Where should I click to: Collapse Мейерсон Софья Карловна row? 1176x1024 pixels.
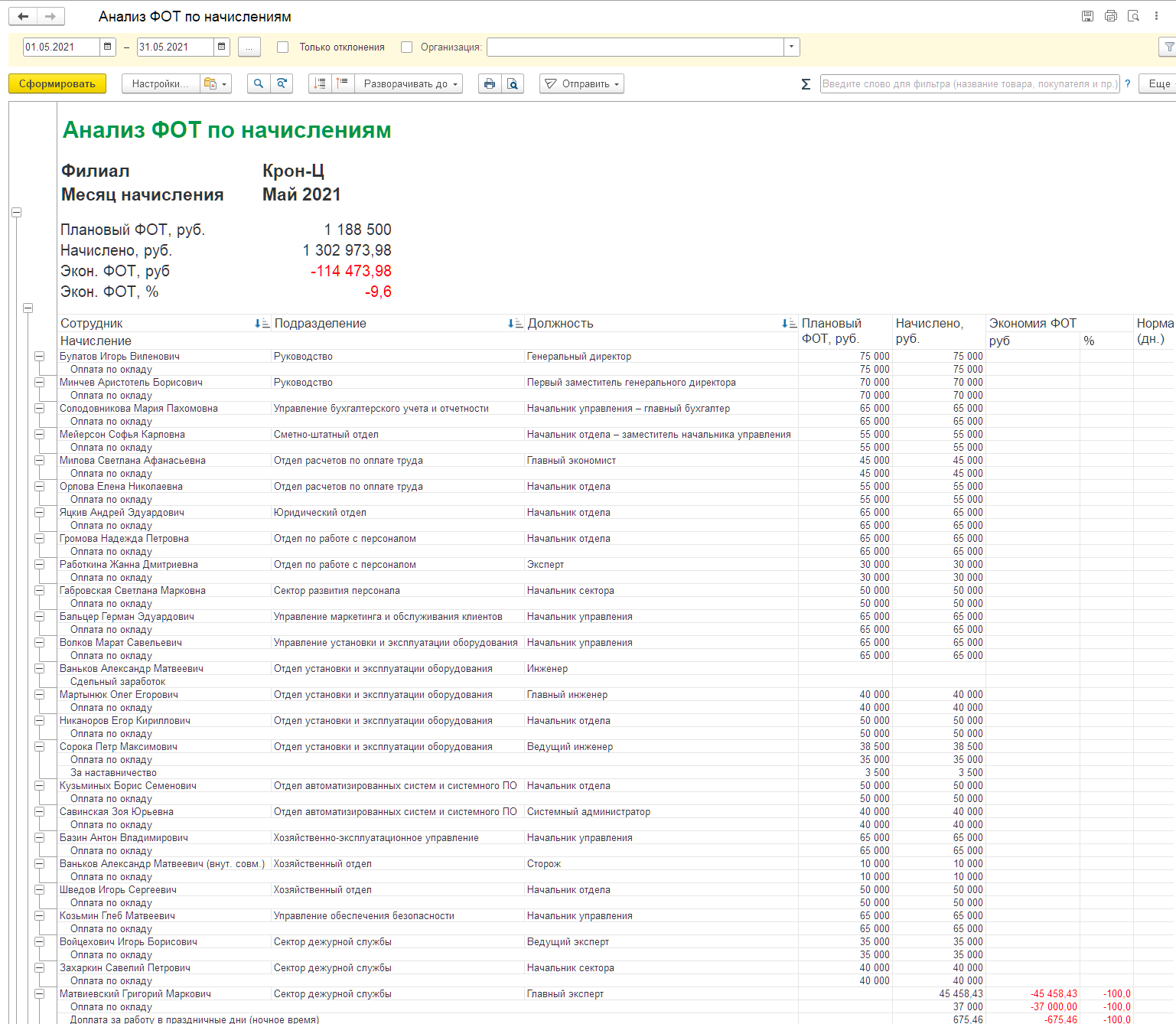(39, 434)
